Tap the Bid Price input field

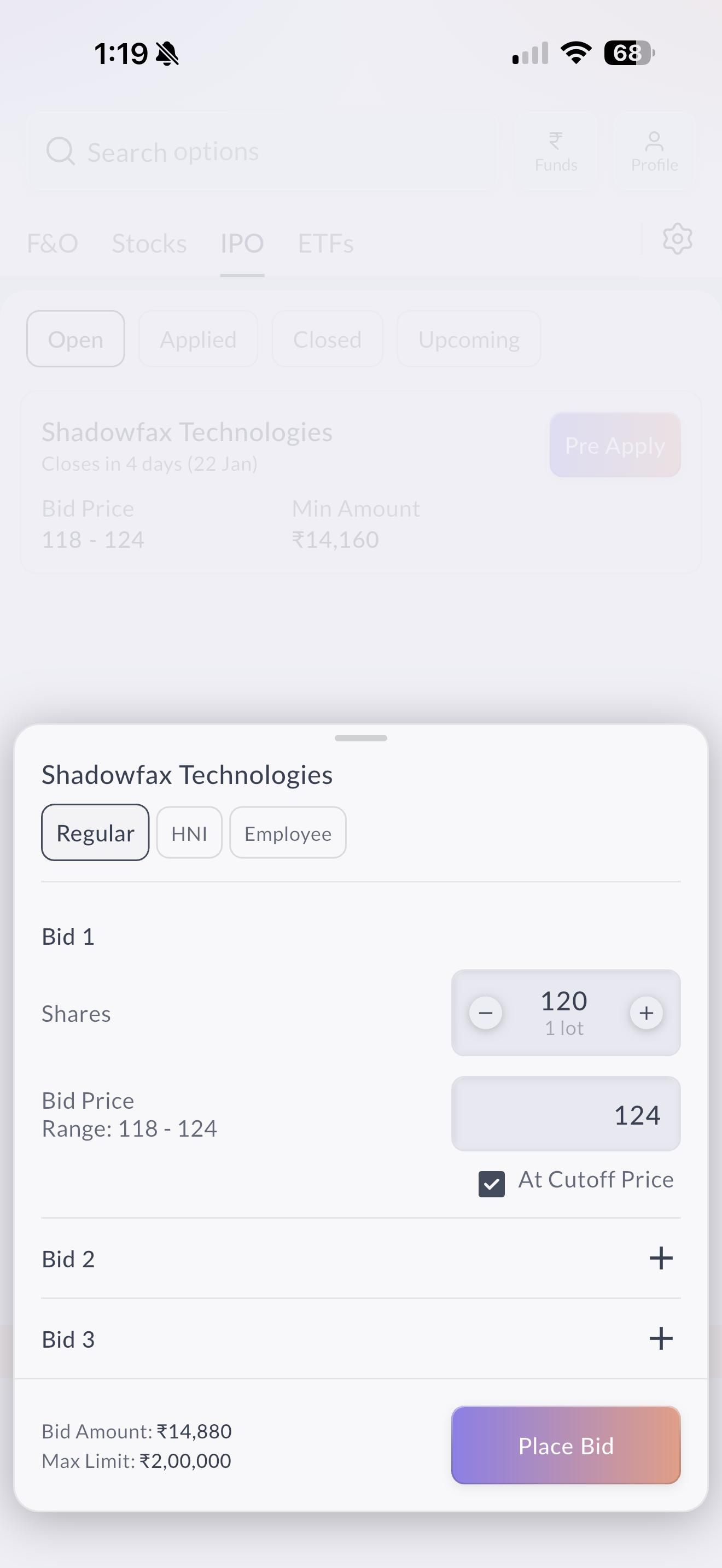coord(566,1114)
